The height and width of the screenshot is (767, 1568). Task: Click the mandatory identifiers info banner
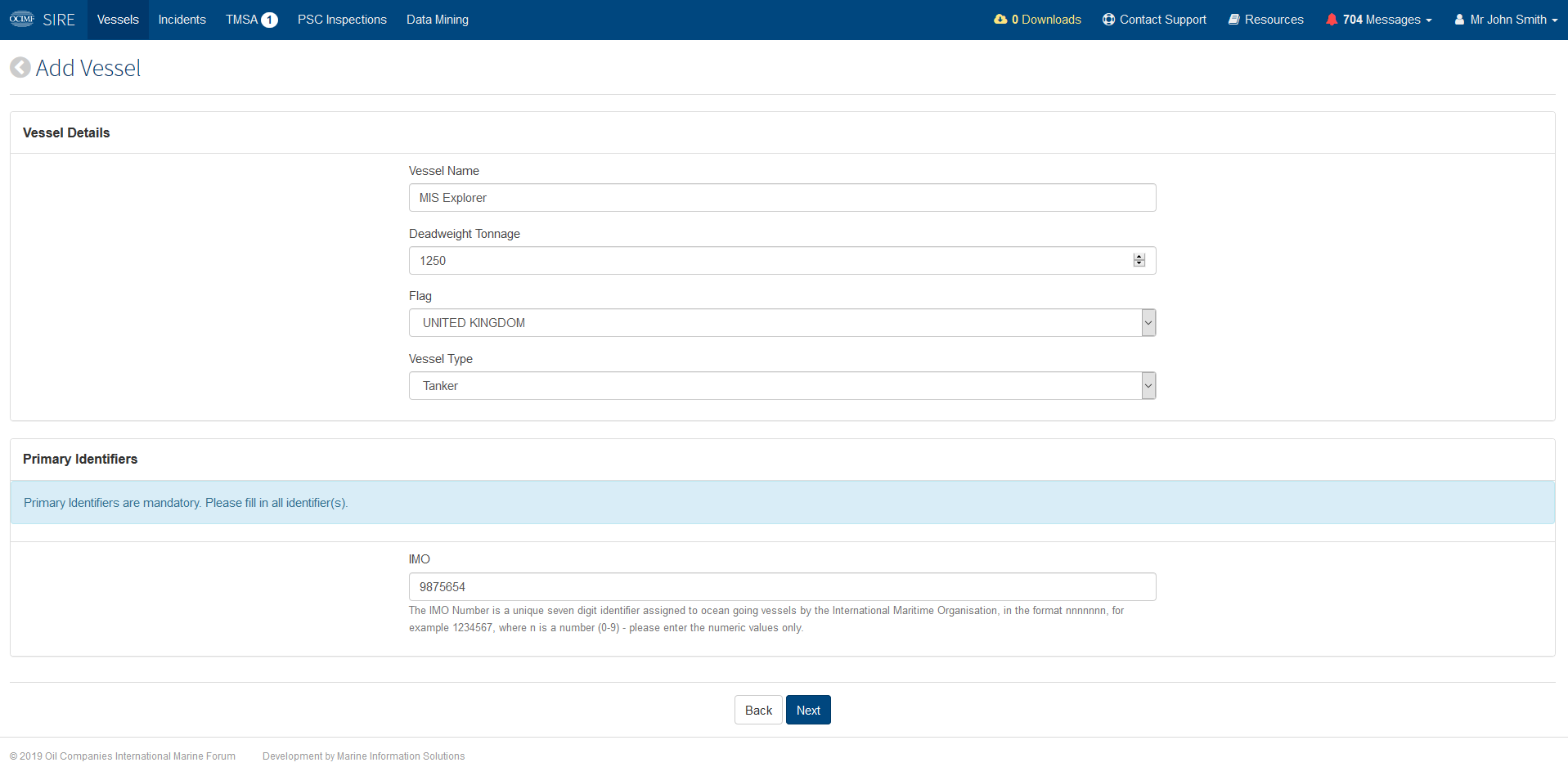(x=782, y=502)
